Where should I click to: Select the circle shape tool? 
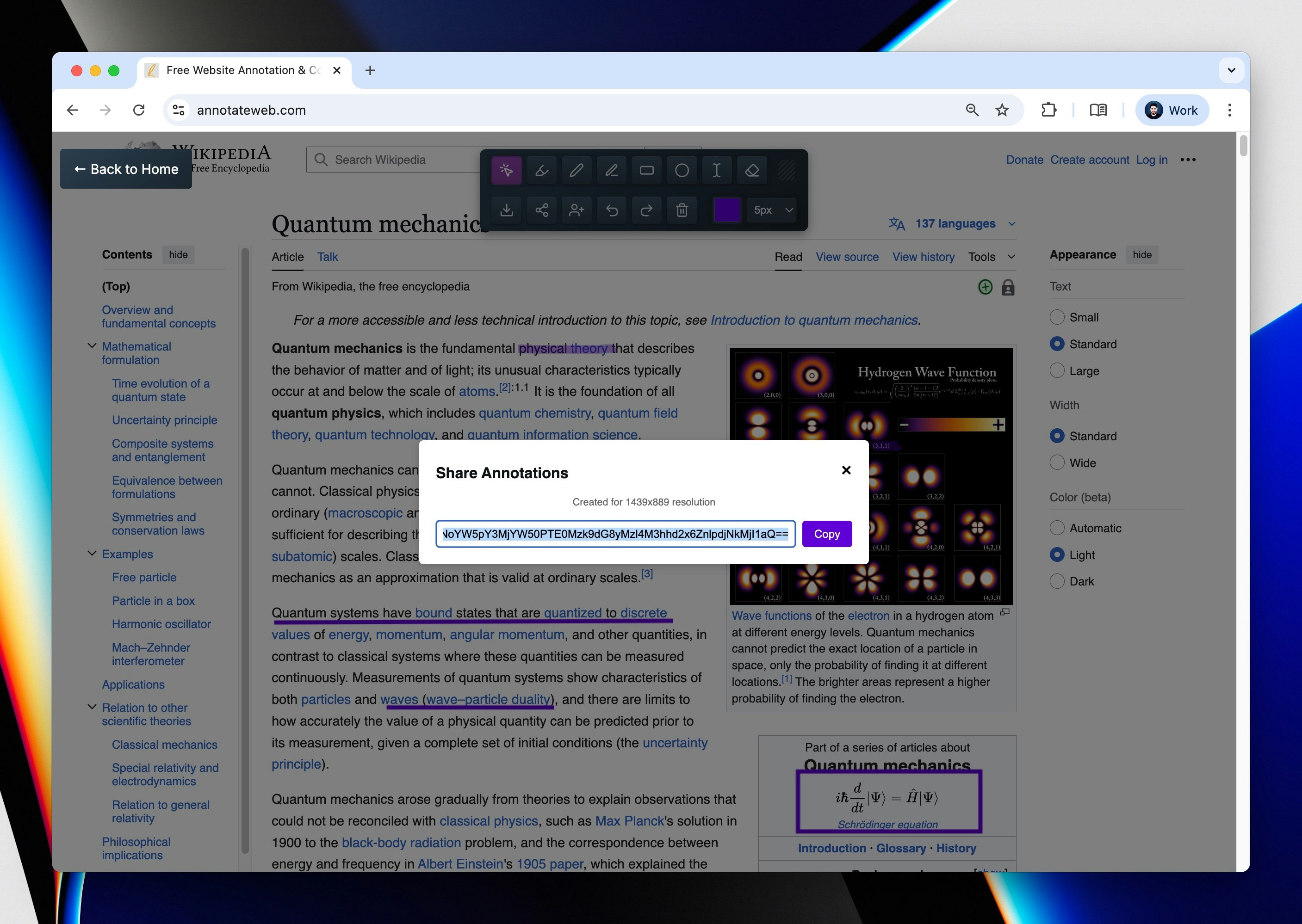point(682,171)
